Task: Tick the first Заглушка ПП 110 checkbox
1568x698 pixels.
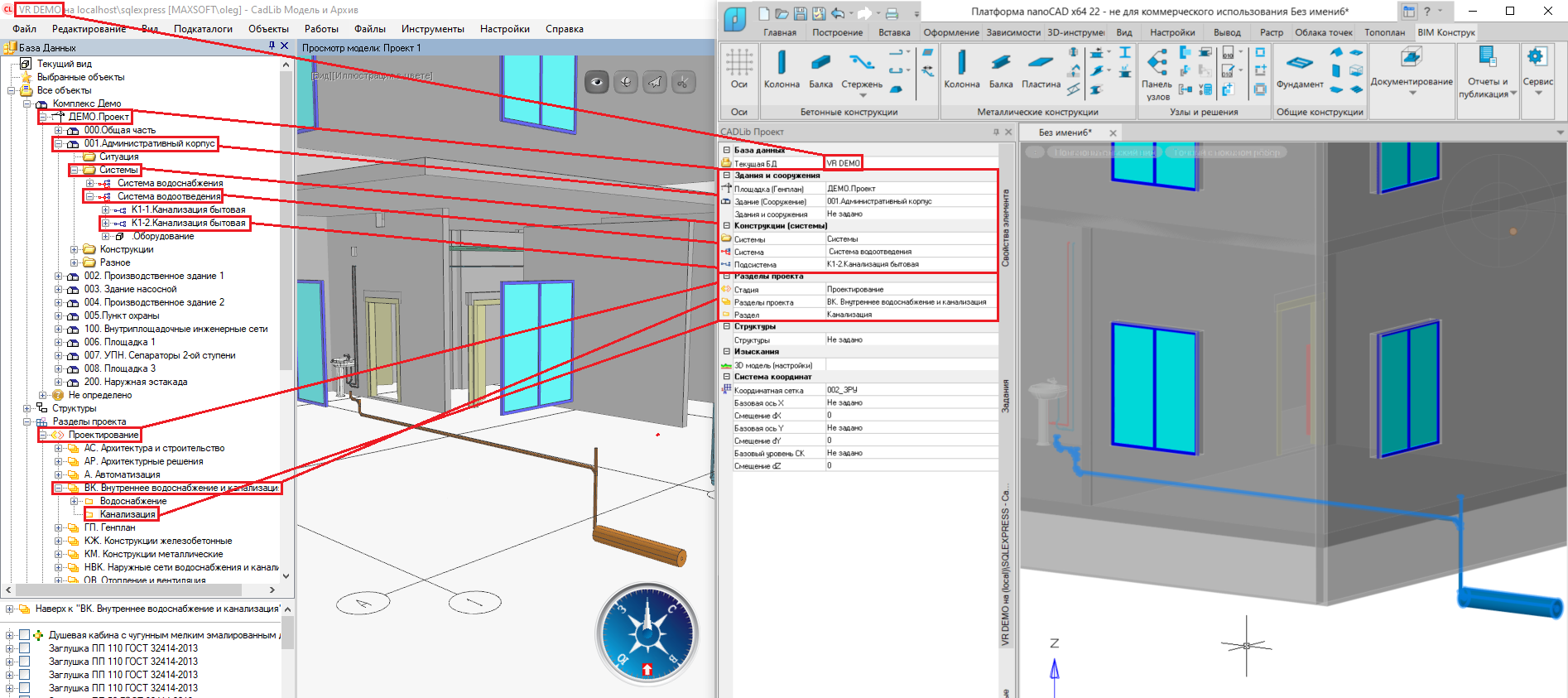Action: [25, 648]
